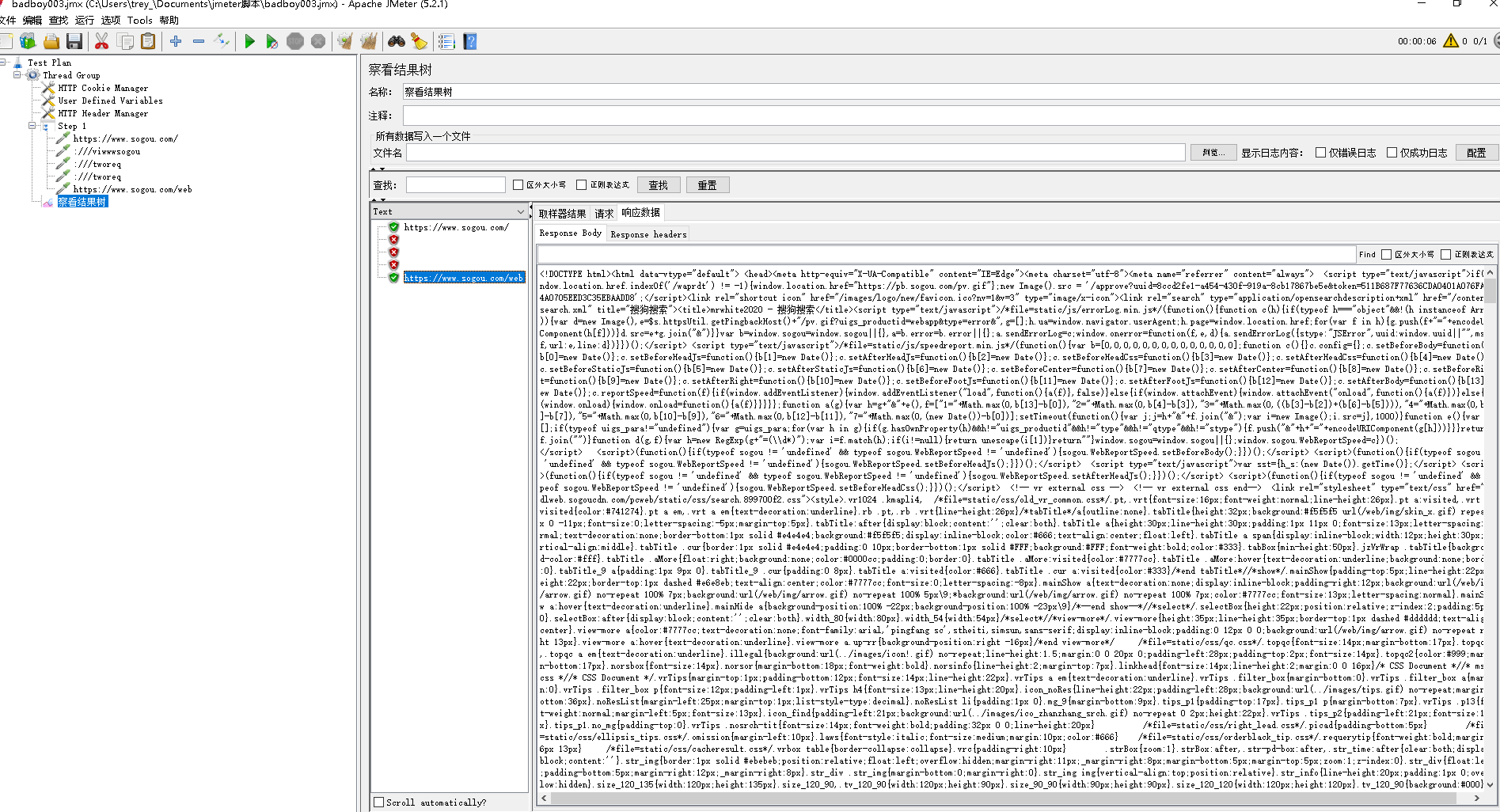Open Search with binoculars icon

click(x=396, y=41)
